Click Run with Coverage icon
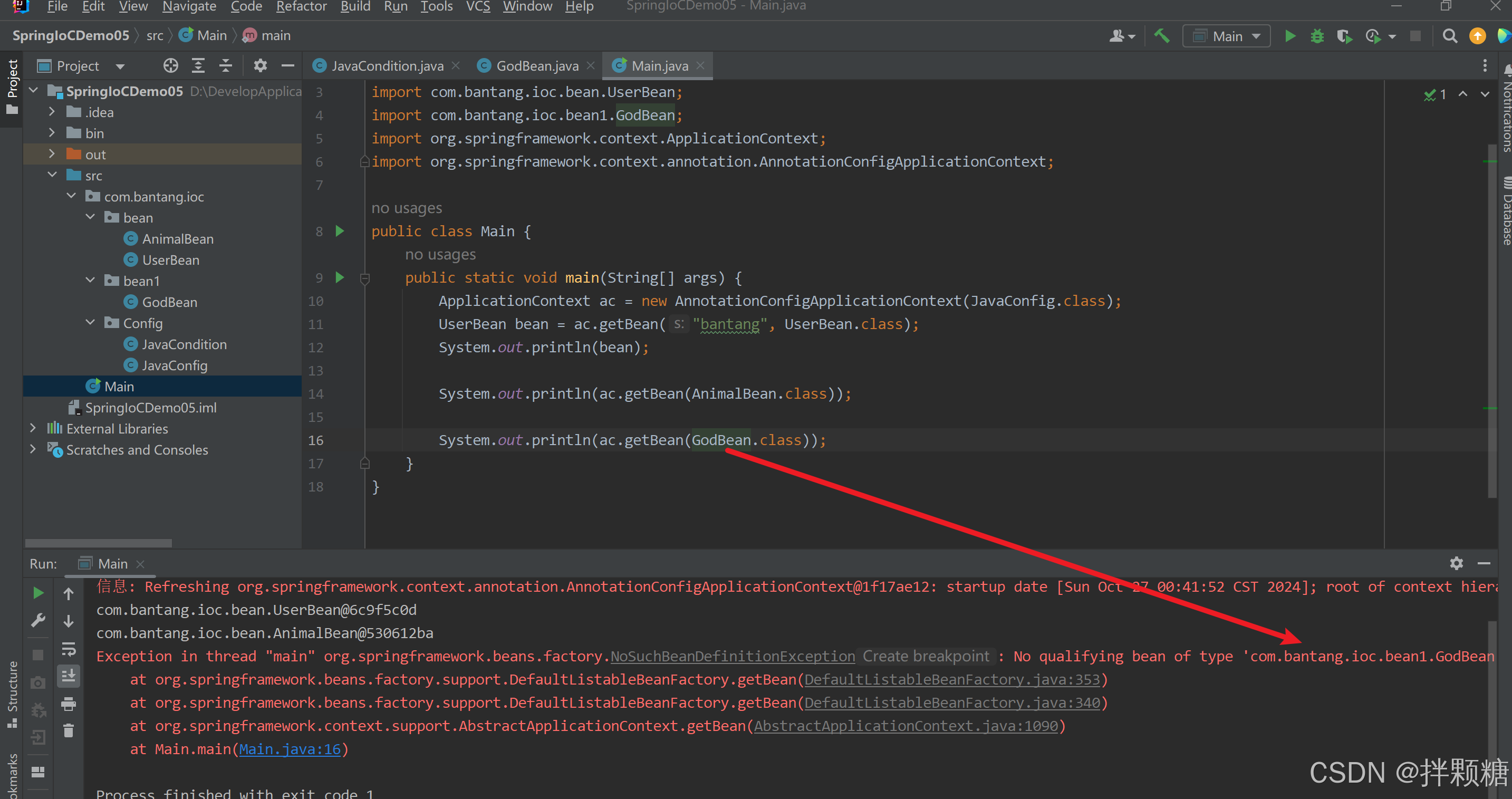The height and width of the screenshot is (799, 1512). click(1344, 36)
